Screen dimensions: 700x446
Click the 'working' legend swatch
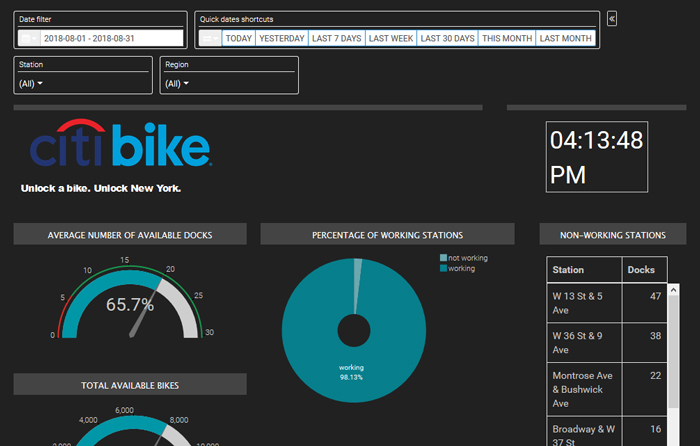point(443,268)
